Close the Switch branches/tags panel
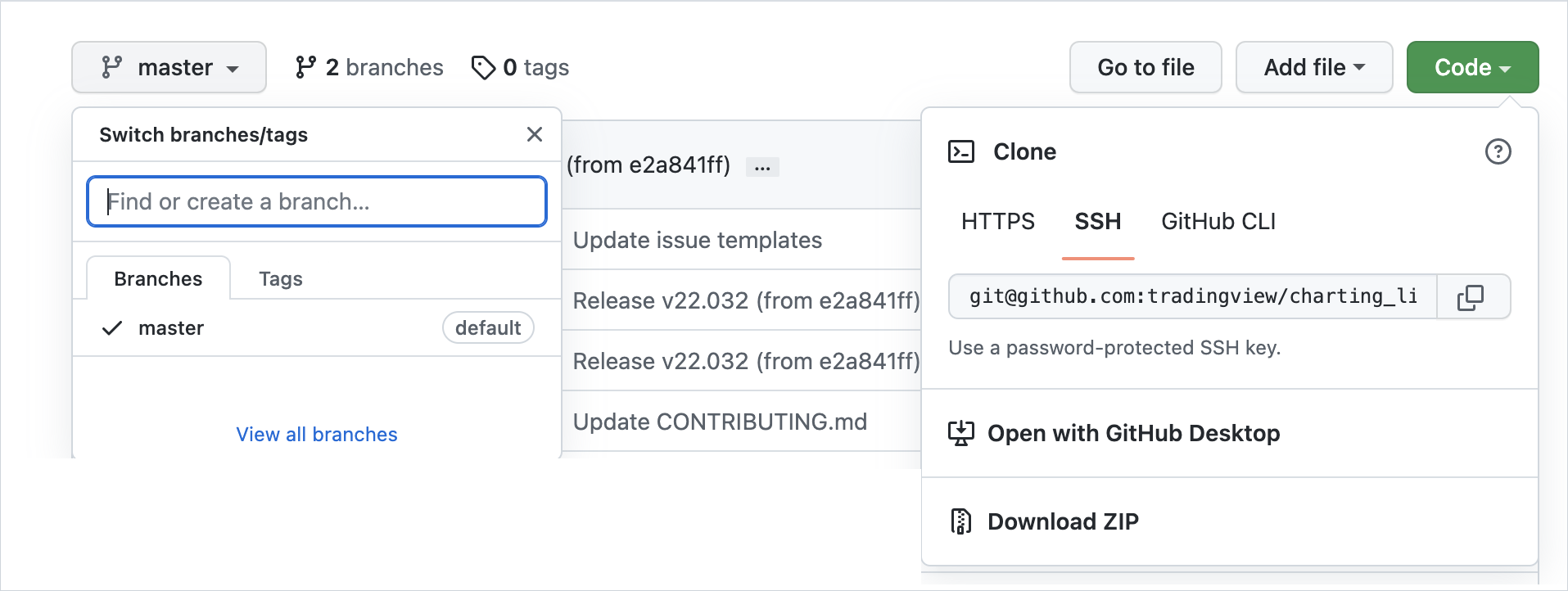 [x=535, y=134]
